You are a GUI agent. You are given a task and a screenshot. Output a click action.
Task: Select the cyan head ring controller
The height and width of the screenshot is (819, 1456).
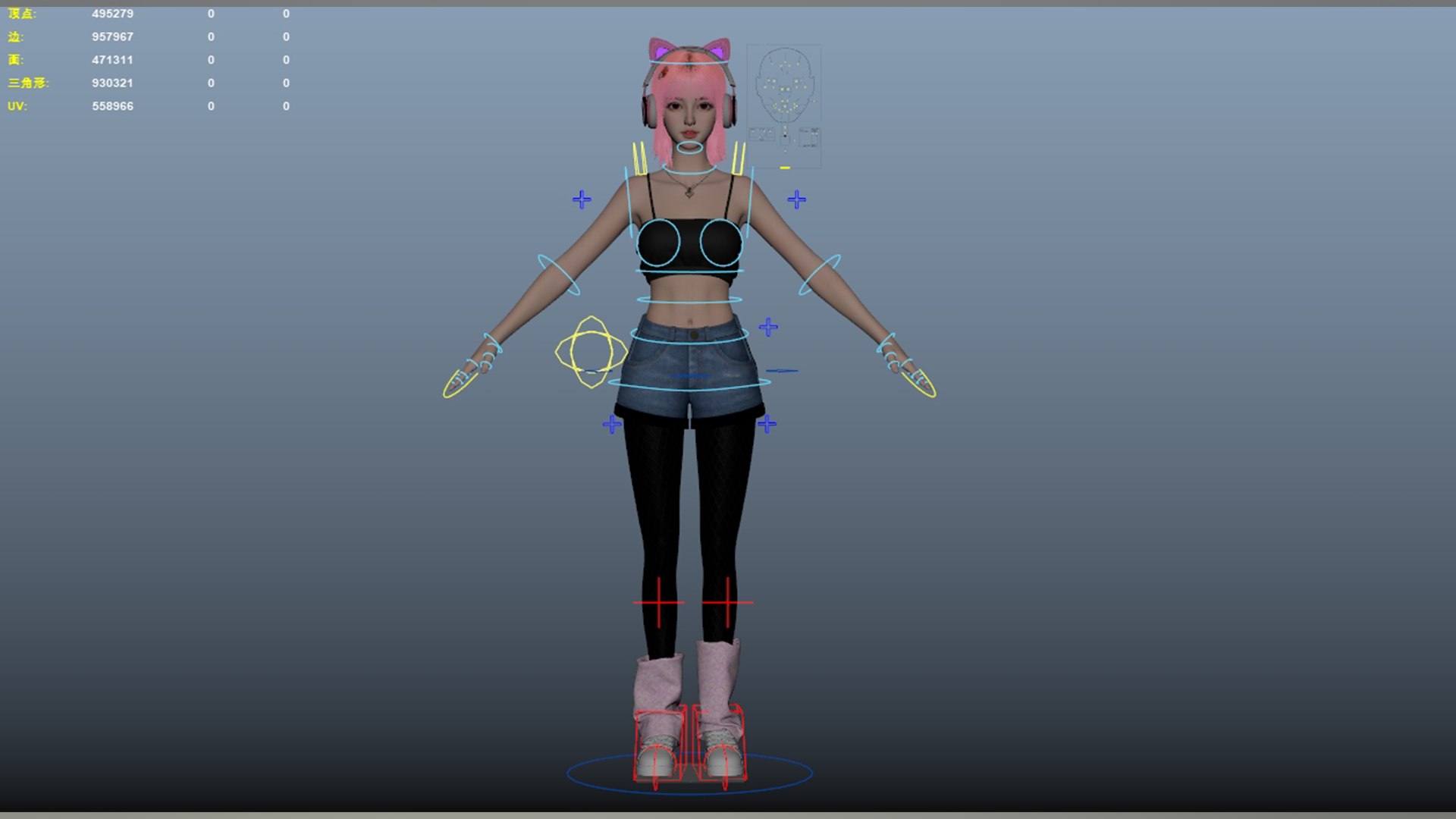689,61
